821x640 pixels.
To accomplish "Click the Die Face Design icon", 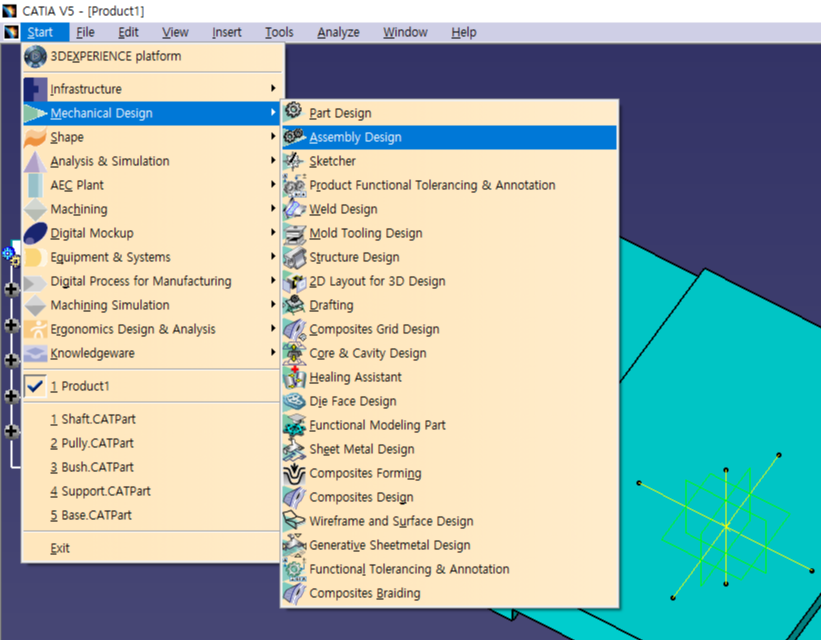I will pos(294,401).
